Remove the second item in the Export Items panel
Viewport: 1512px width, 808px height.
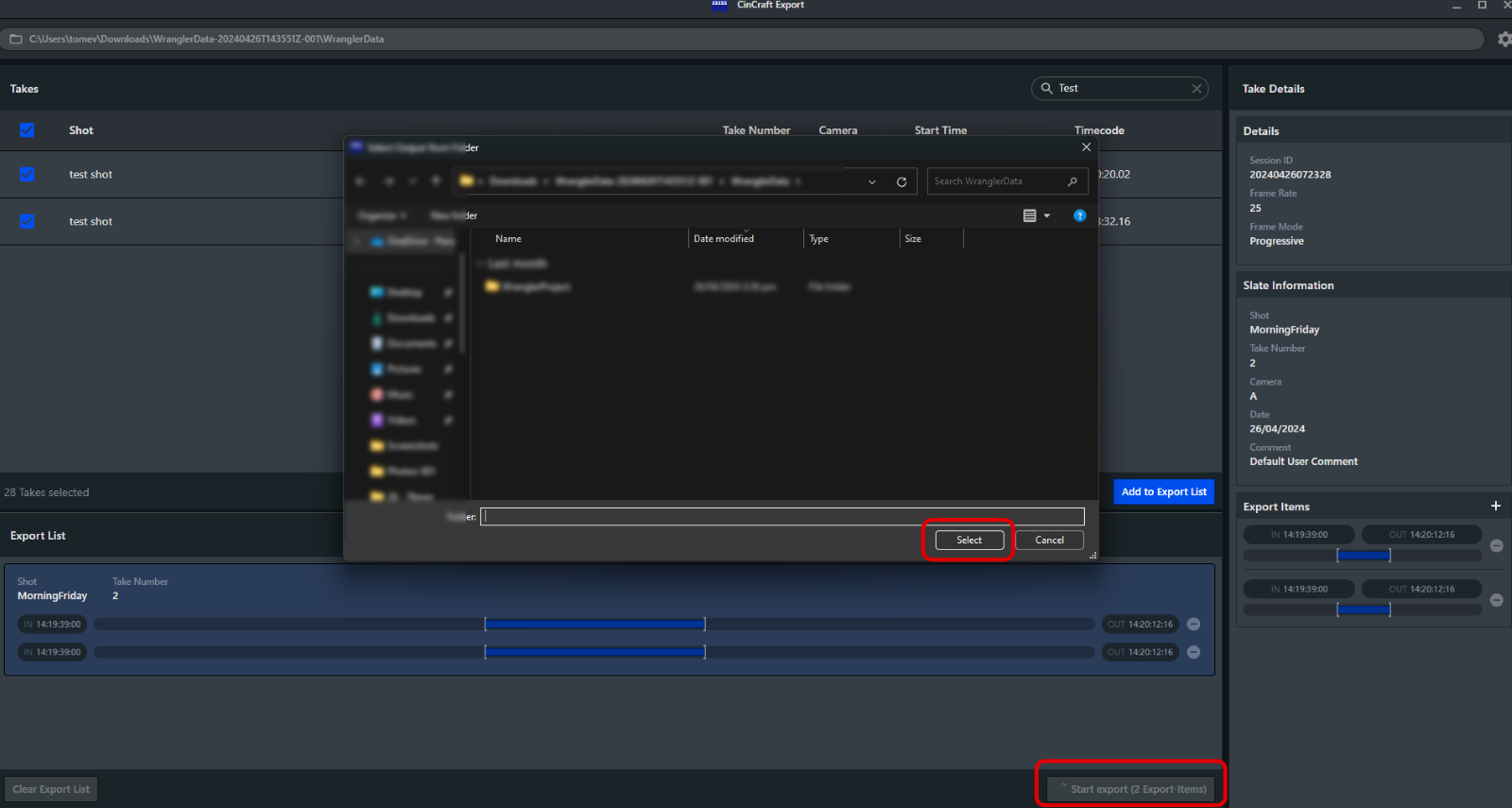1497,600
